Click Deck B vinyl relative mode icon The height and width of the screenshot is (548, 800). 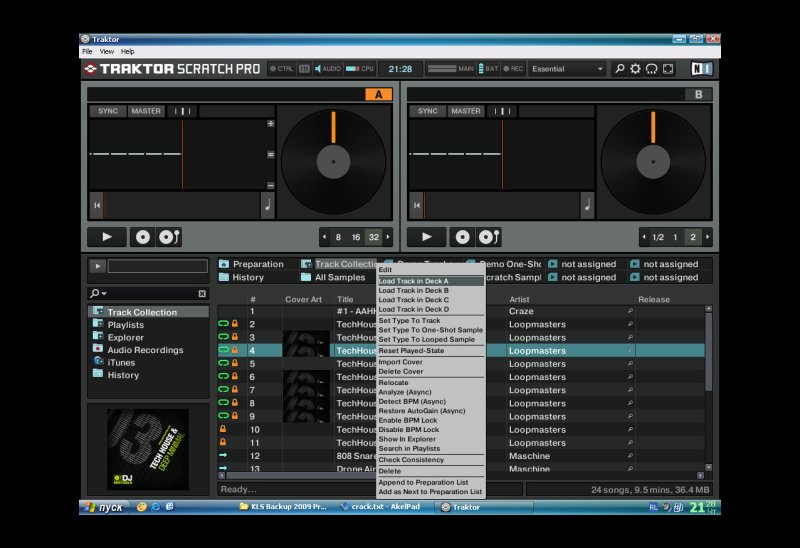(x=489, y=237)
